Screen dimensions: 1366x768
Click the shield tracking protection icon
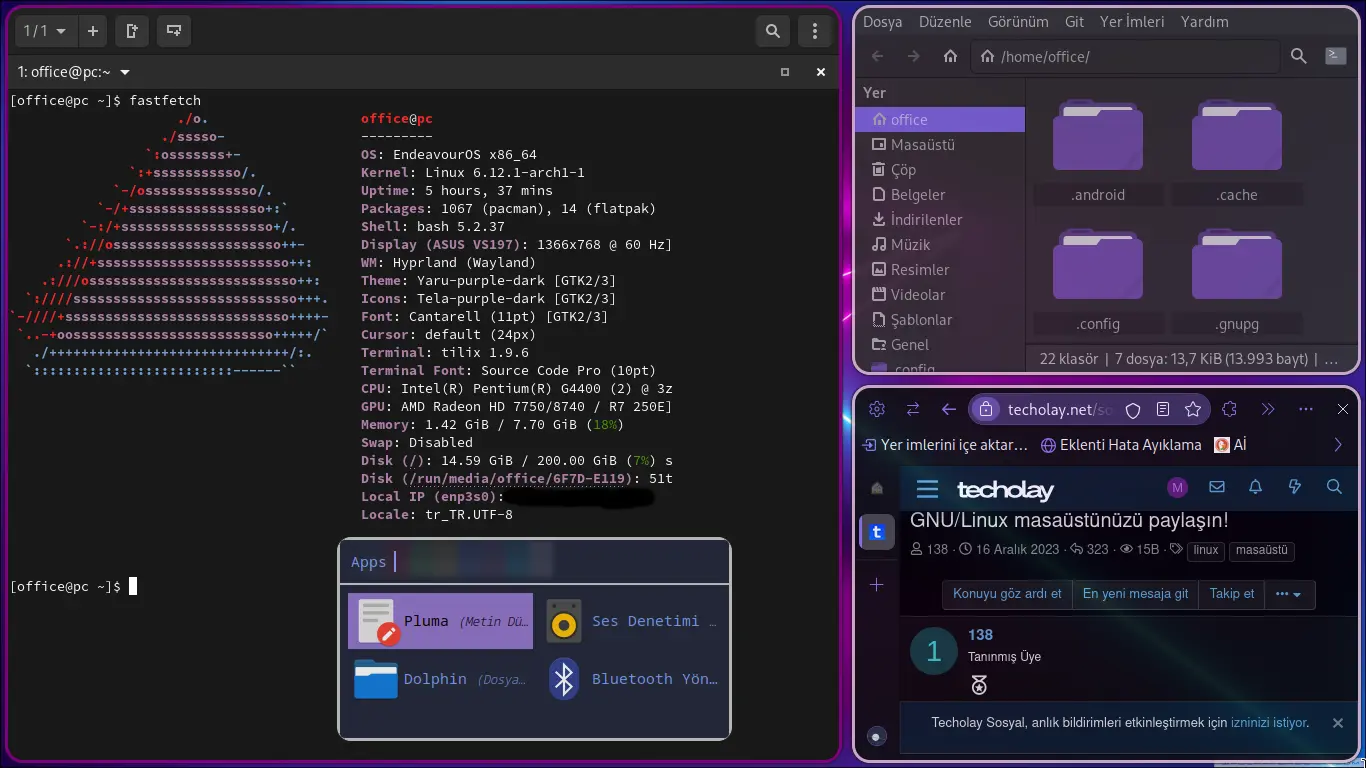tap(1133, 409)
